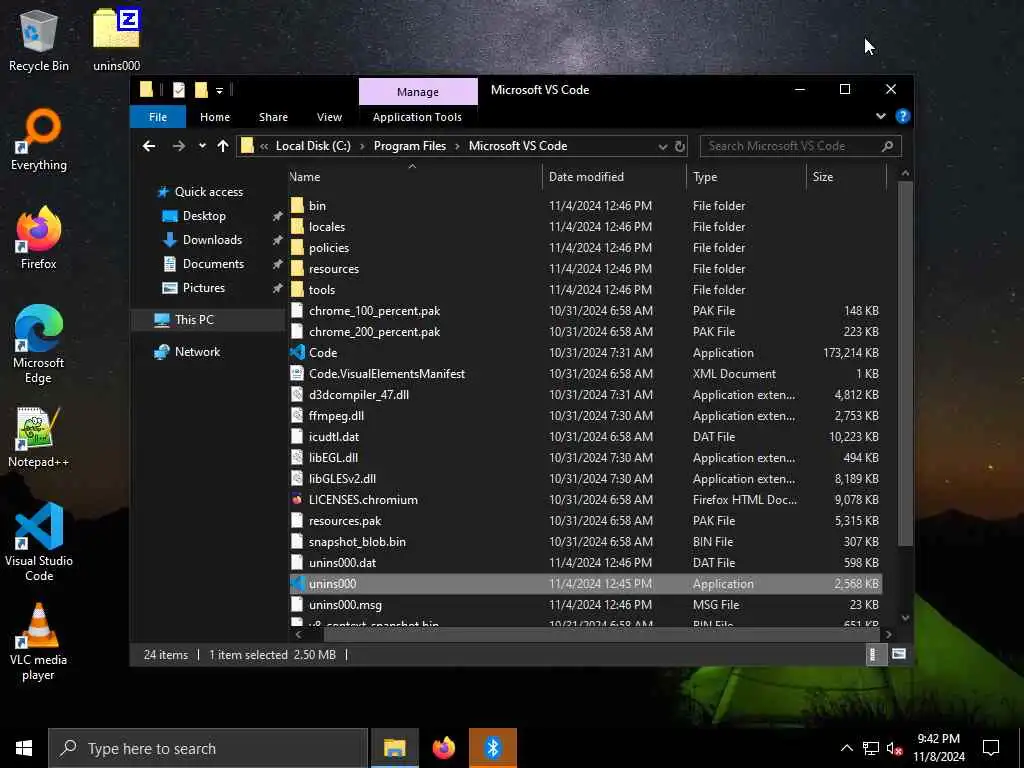Click Local Disk (C:) in the breadcrumb
The image size is (1024, 768).
click(x=313, y=146)
